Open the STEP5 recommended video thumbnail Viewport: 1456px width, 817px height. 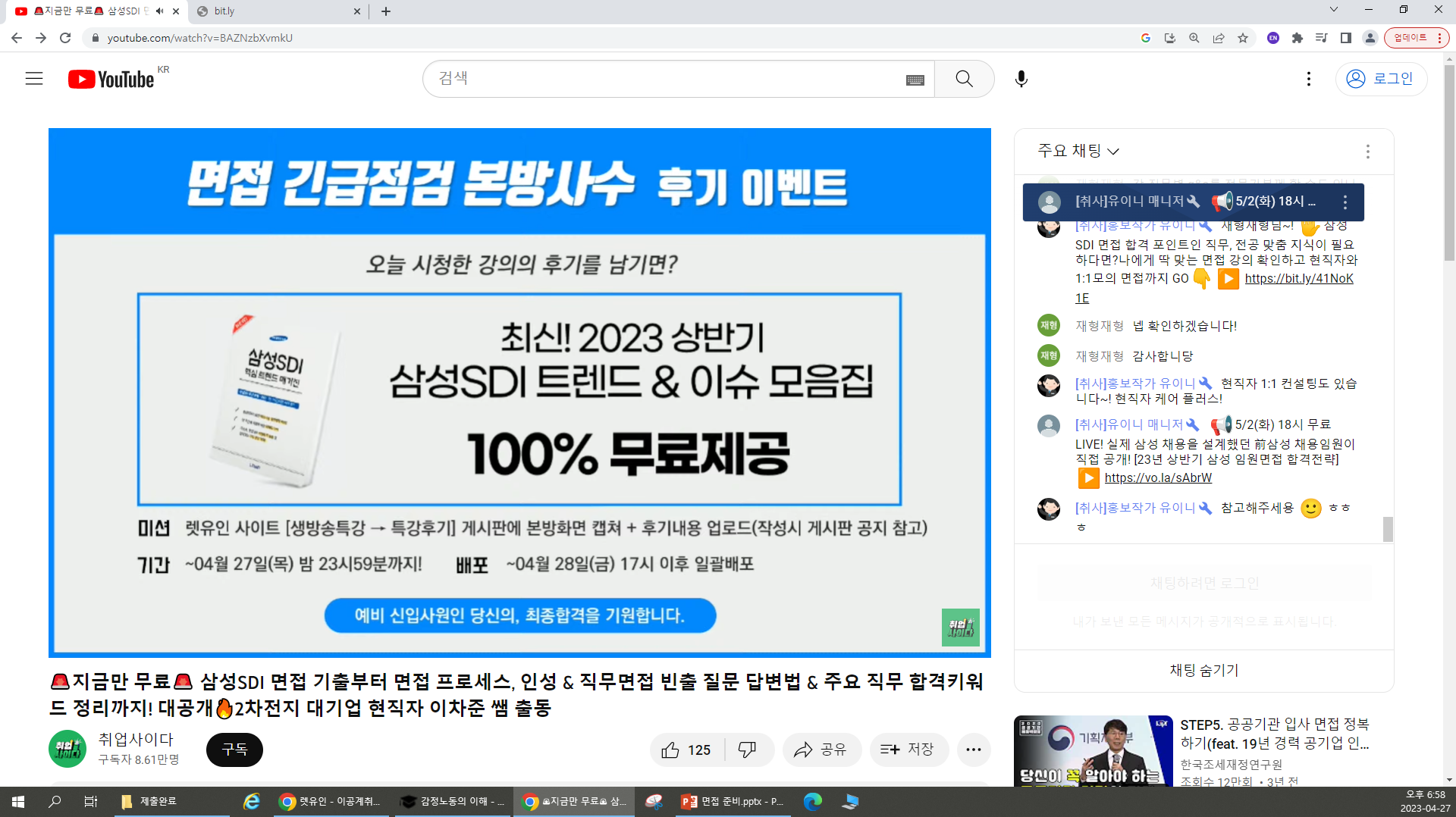click(1093, 750)
